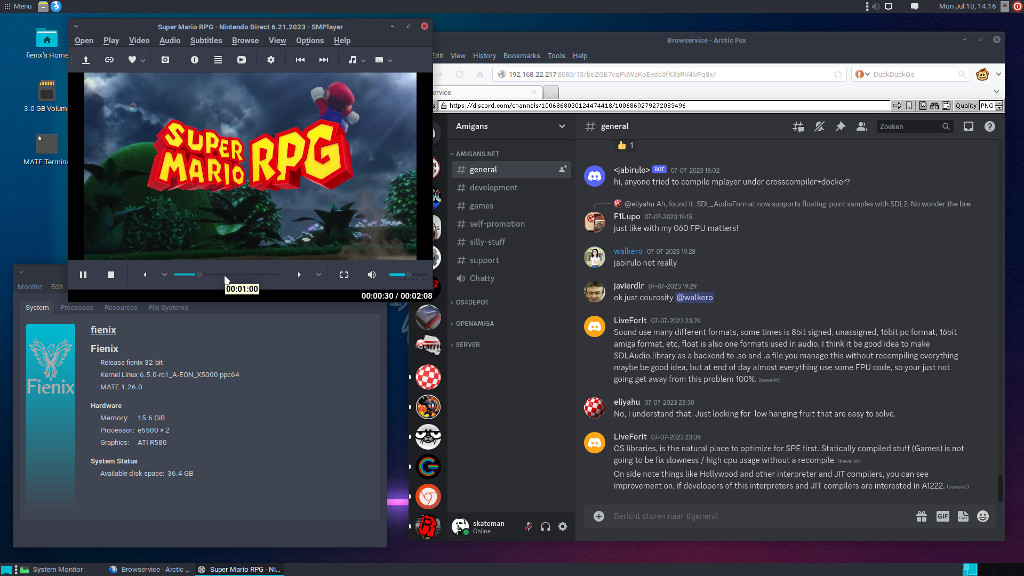The width and height of the screenshot is (1024, 576).
Task: Click the thumbs up reaction in Discord
Action: point(625,145)
